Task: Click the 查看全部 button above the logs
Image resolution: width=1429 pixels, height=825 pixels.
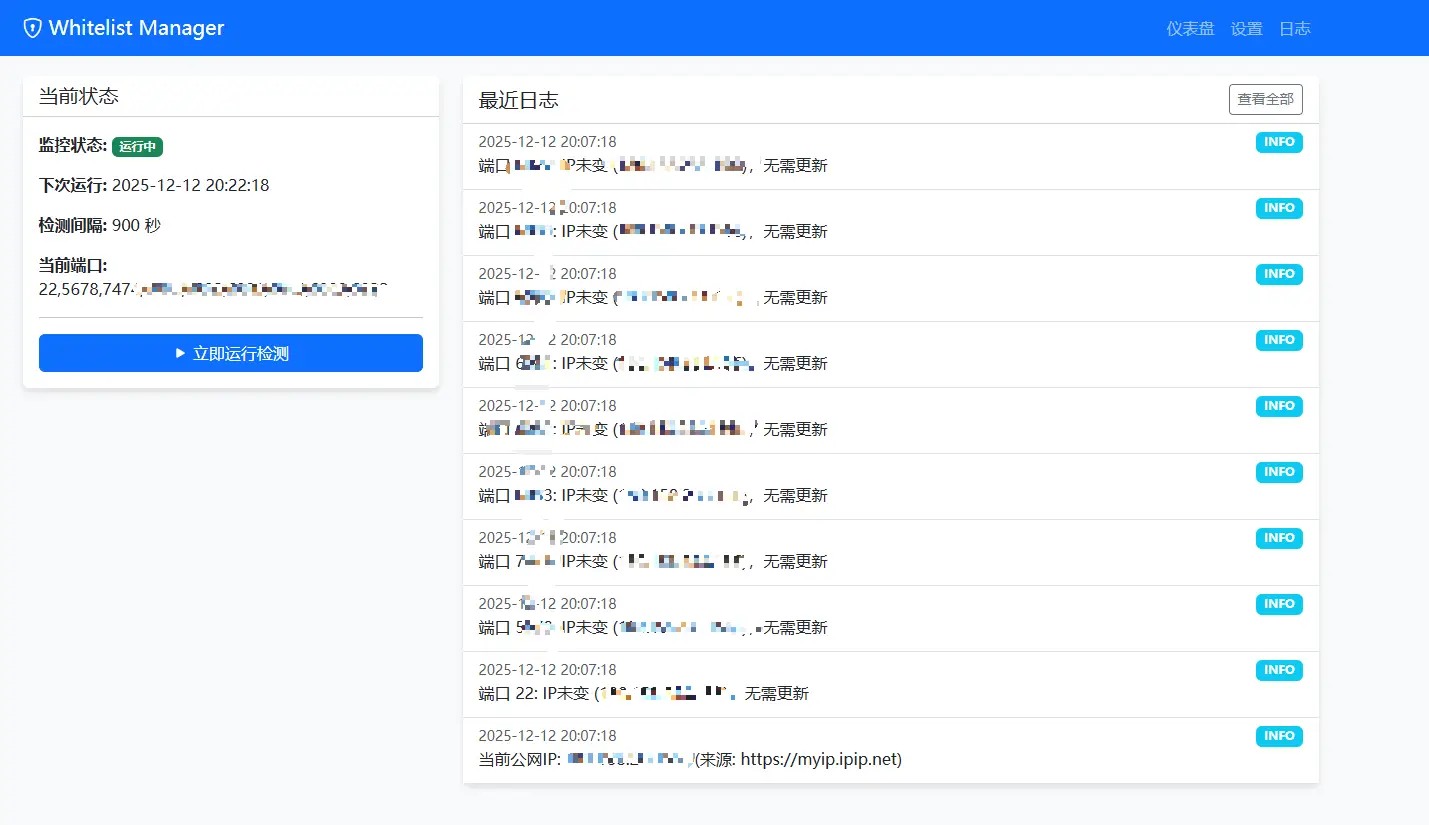Action: pos(1265,99)
